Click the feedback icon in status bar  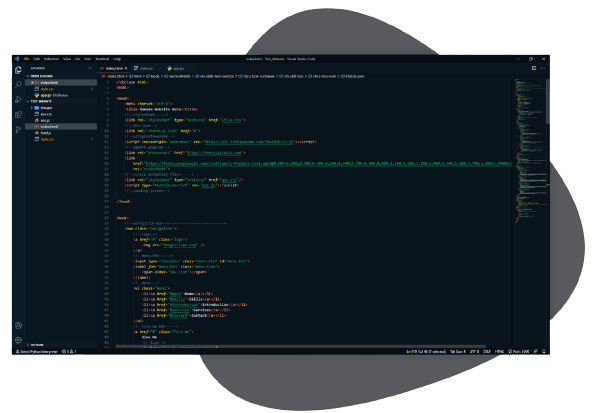[x=536, y=351]
